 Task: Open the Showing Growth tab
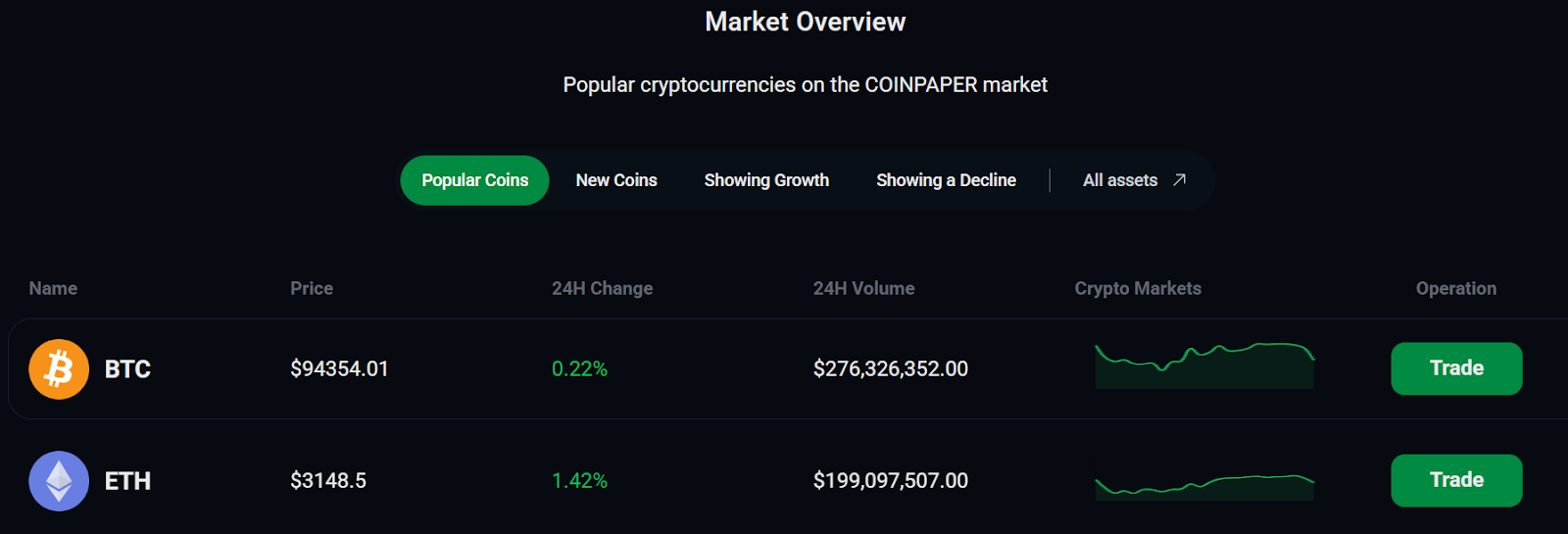pos(766,180)
